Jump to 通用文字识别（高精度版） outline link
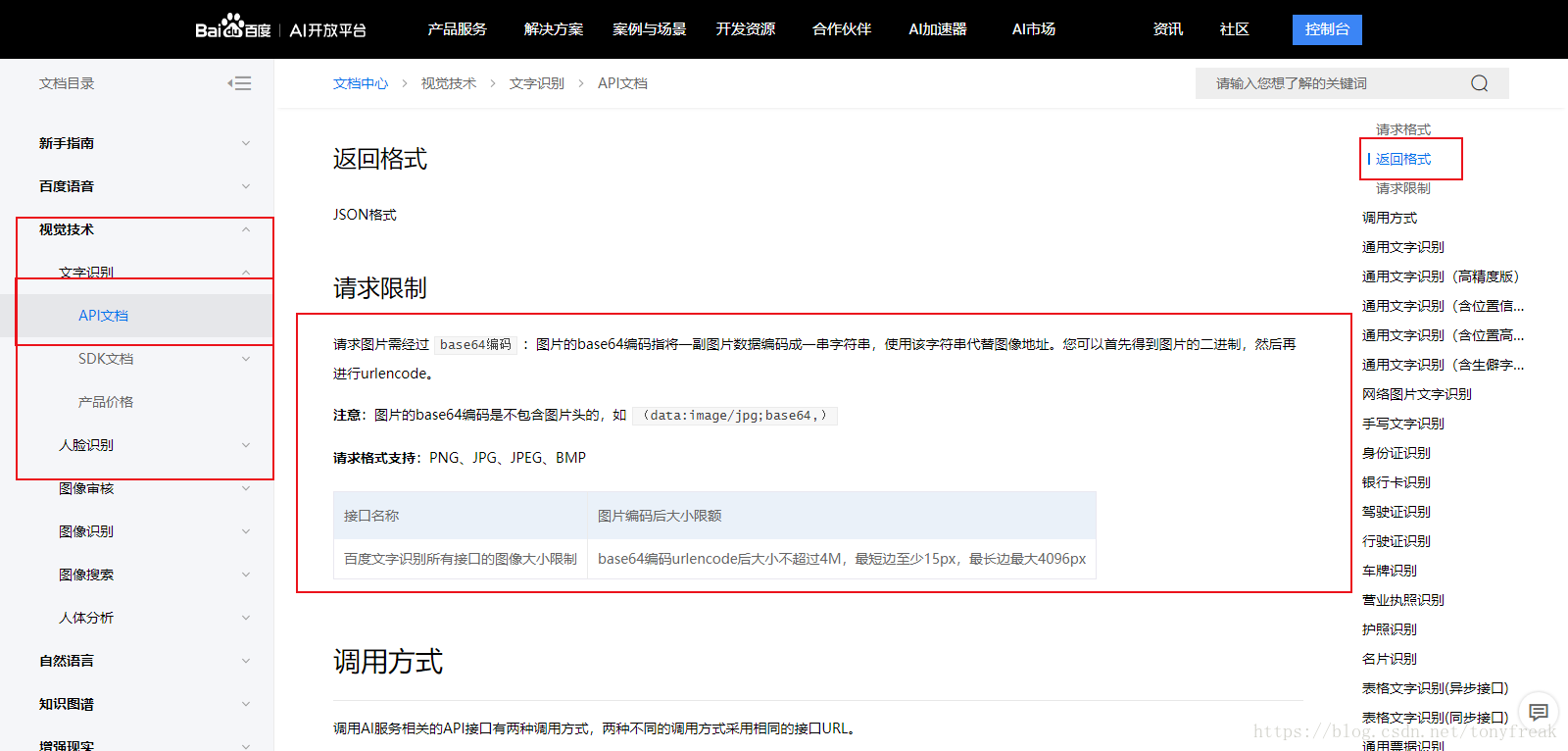This screenshot has height=751, width=1568. pos(1441,276)
